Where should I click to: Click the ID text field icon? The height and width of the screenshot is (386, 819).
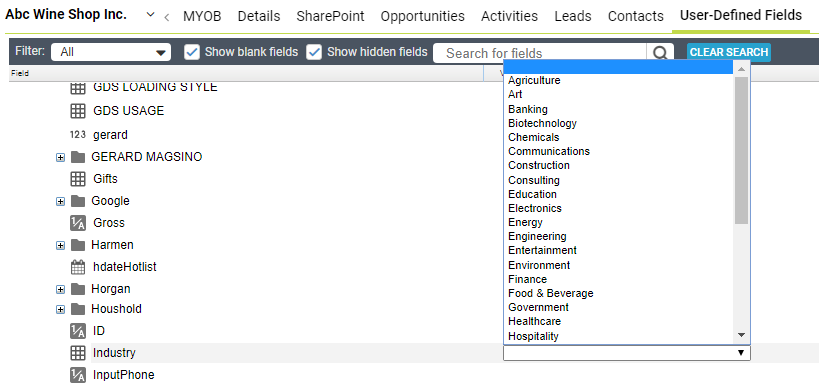tap(77, 331)
